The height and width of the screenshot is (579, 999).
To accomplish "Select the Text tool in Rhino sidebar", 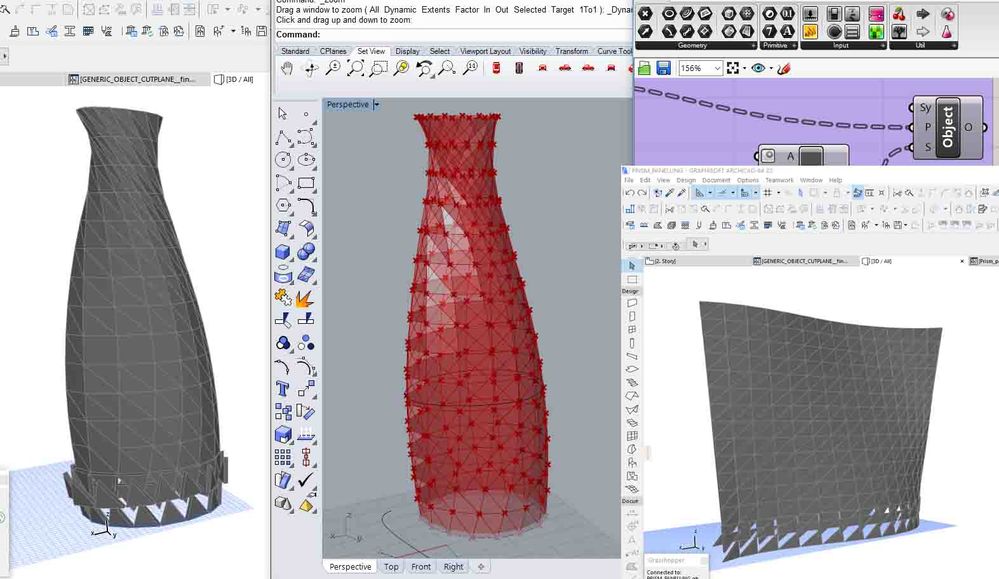I will (284, 389).
